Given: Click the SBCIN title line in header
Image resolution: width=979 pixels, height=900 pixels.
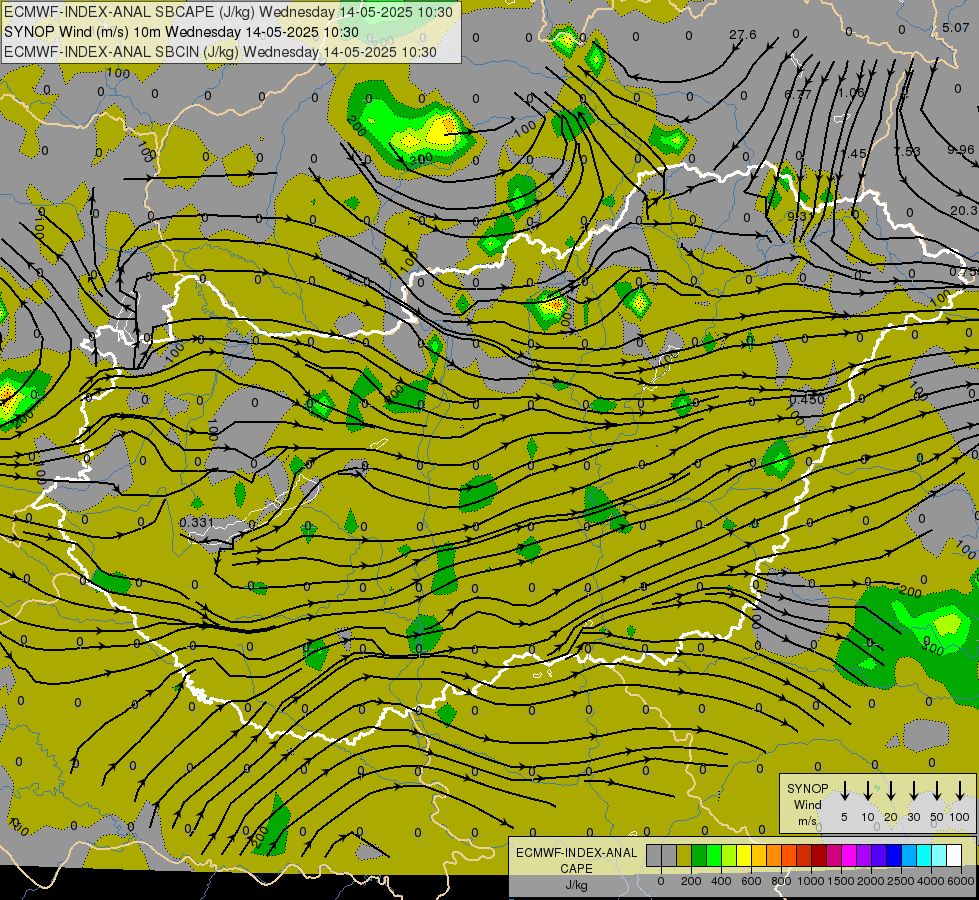Looking at the screenshot, I should (x=220, y=52).
